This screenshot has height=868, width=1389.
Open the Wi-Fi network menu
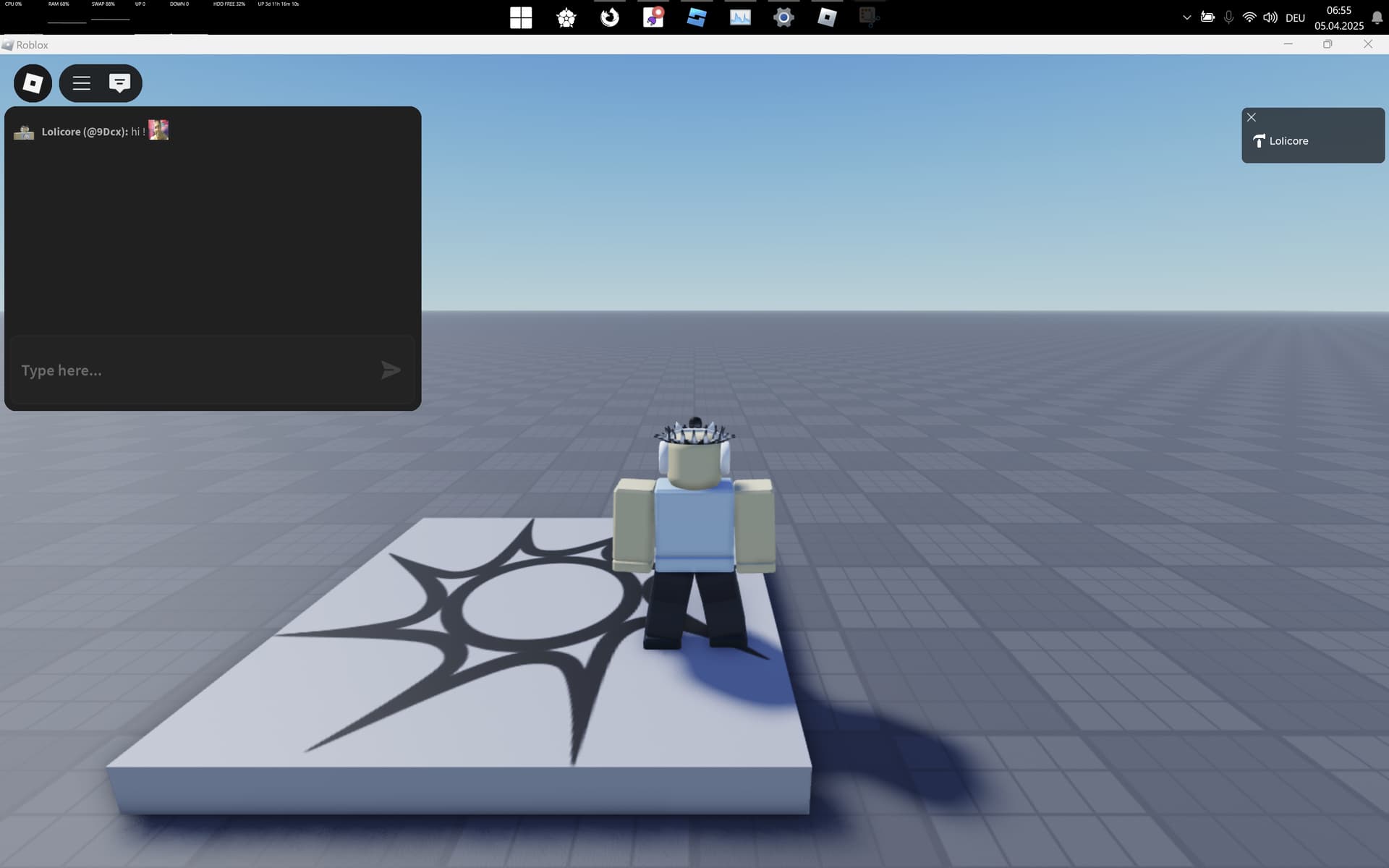pos(1249,17)
